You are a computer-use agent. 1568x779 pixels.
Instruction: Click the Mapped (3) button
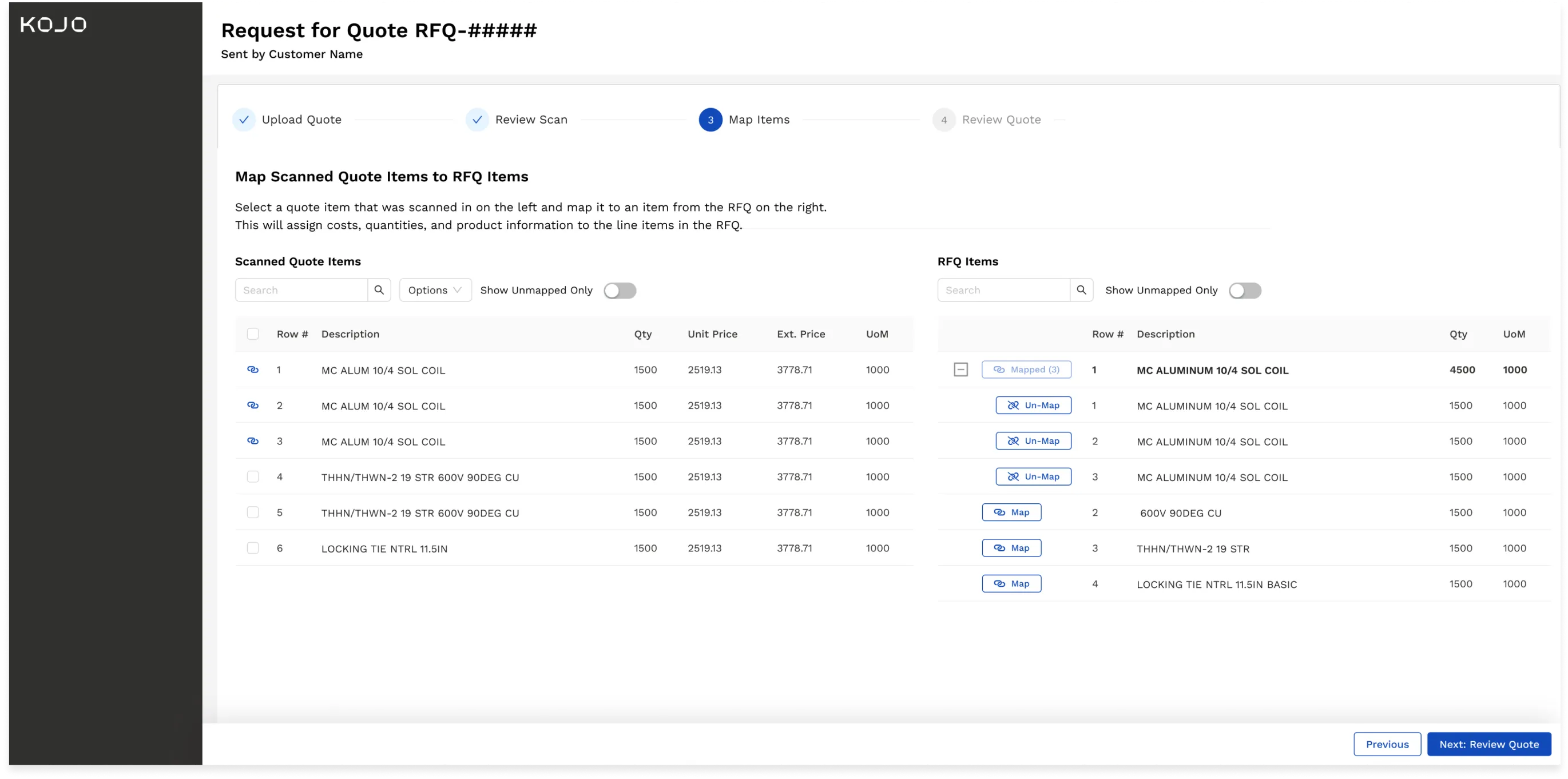(1026, 370)
